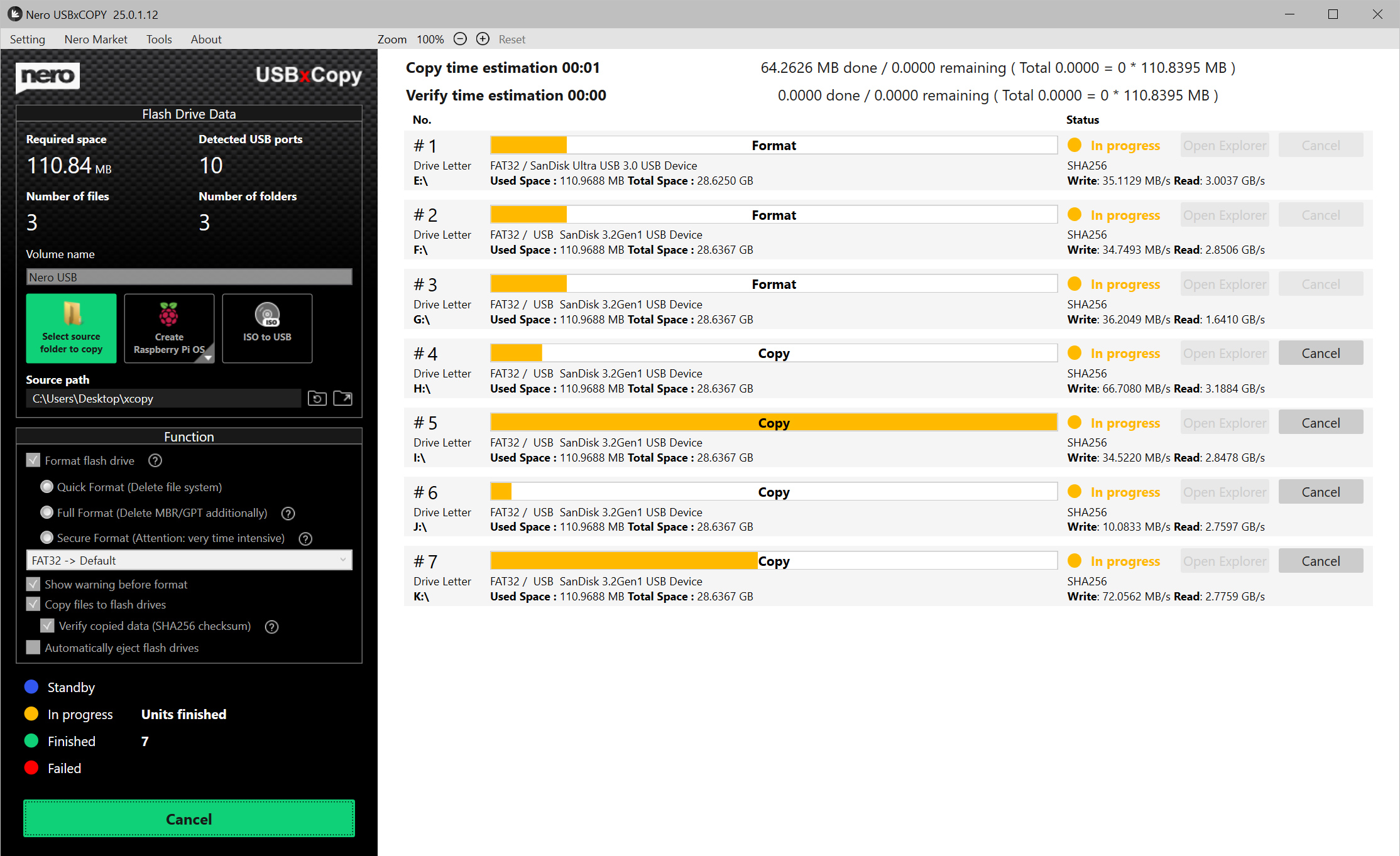This screenshot has height=856, width=1400.
Task: Cancel copy on drive #6 J:\
Action: click(1321, 492)
